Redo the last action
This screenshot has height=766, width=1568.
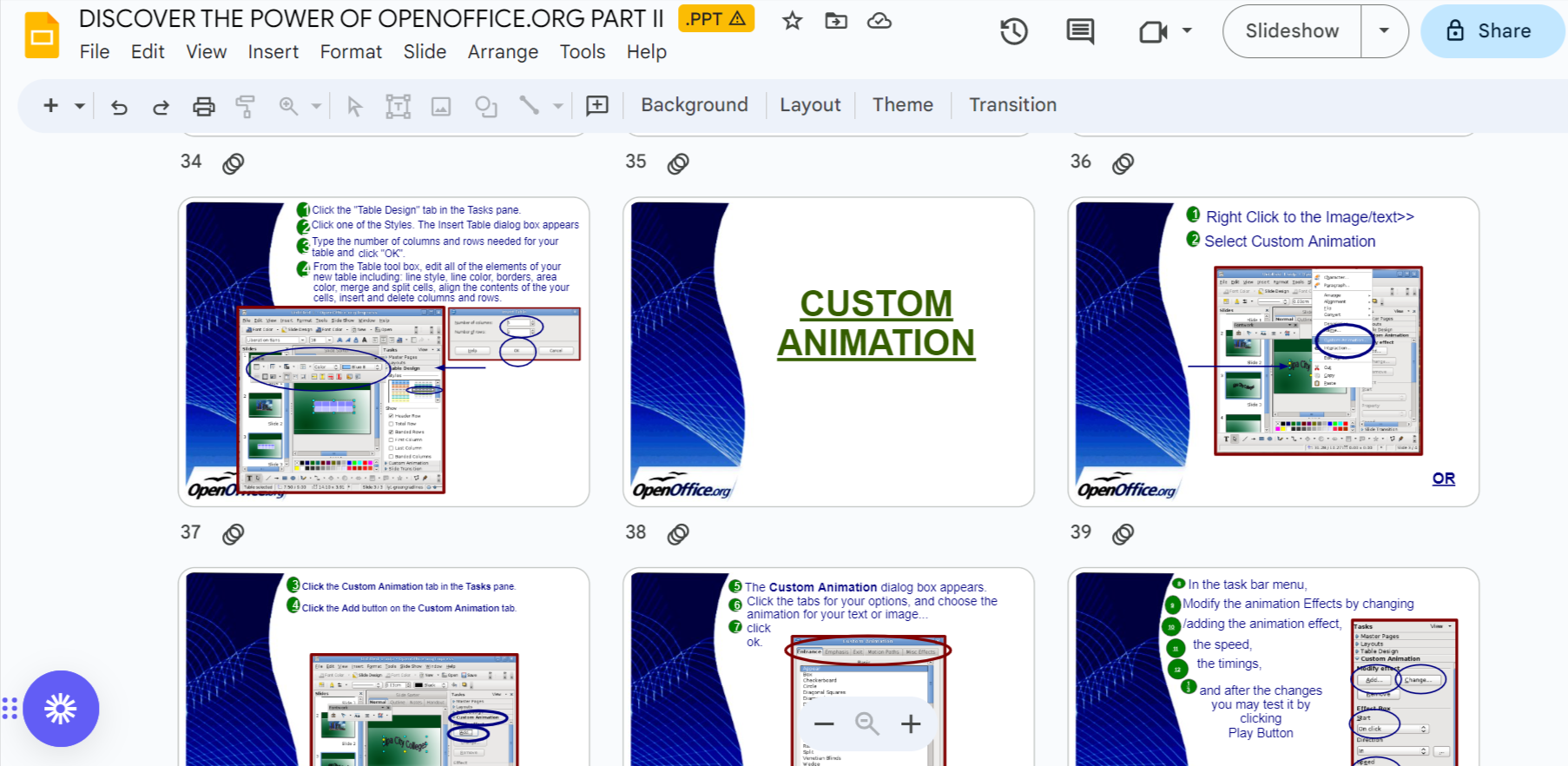tap(161, 106)
